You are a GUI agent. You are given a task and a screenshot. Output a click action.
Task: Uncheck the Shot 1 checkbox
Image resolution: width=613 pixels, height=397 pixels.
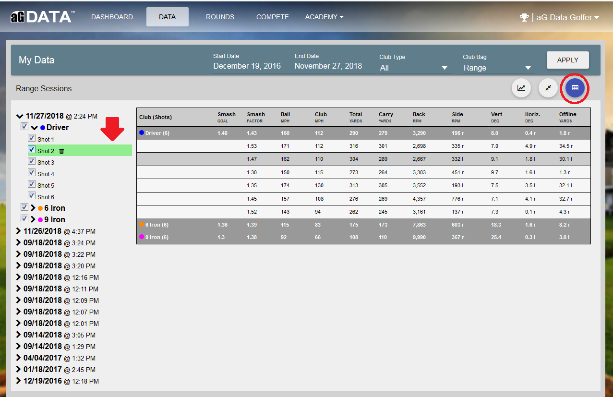(32, 138)
